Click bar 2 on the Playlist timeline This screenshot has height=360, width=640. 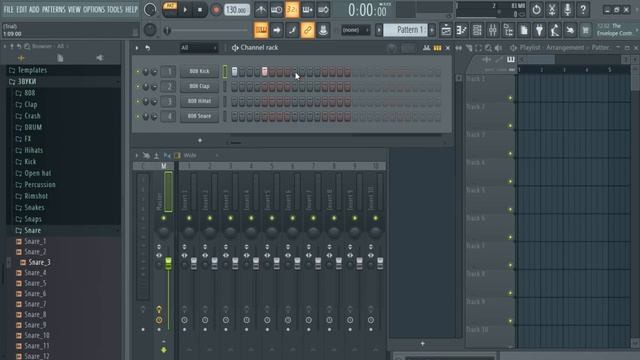(542, 70)
